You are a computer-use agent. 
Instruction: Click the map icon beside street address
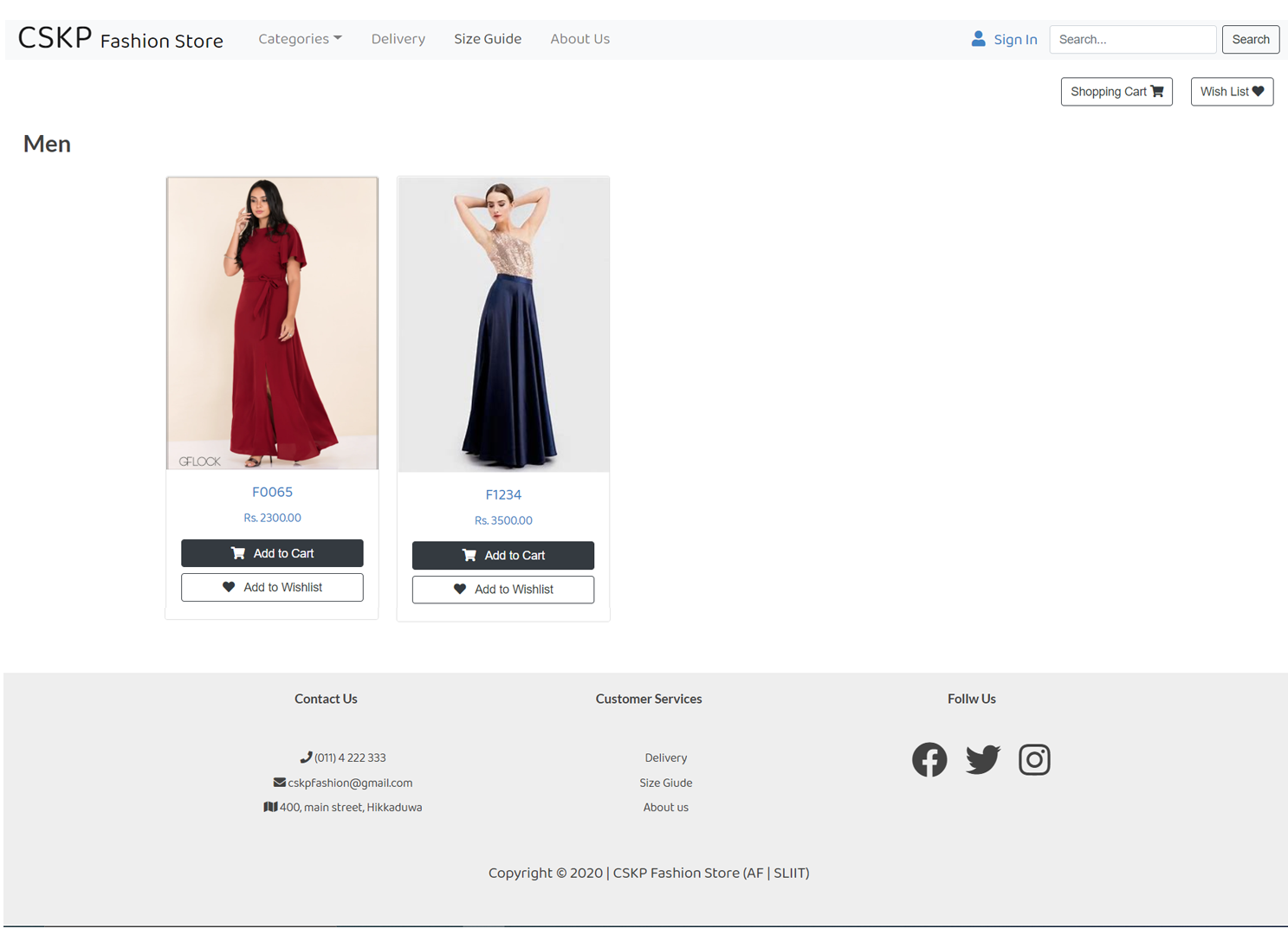[270, 807]
